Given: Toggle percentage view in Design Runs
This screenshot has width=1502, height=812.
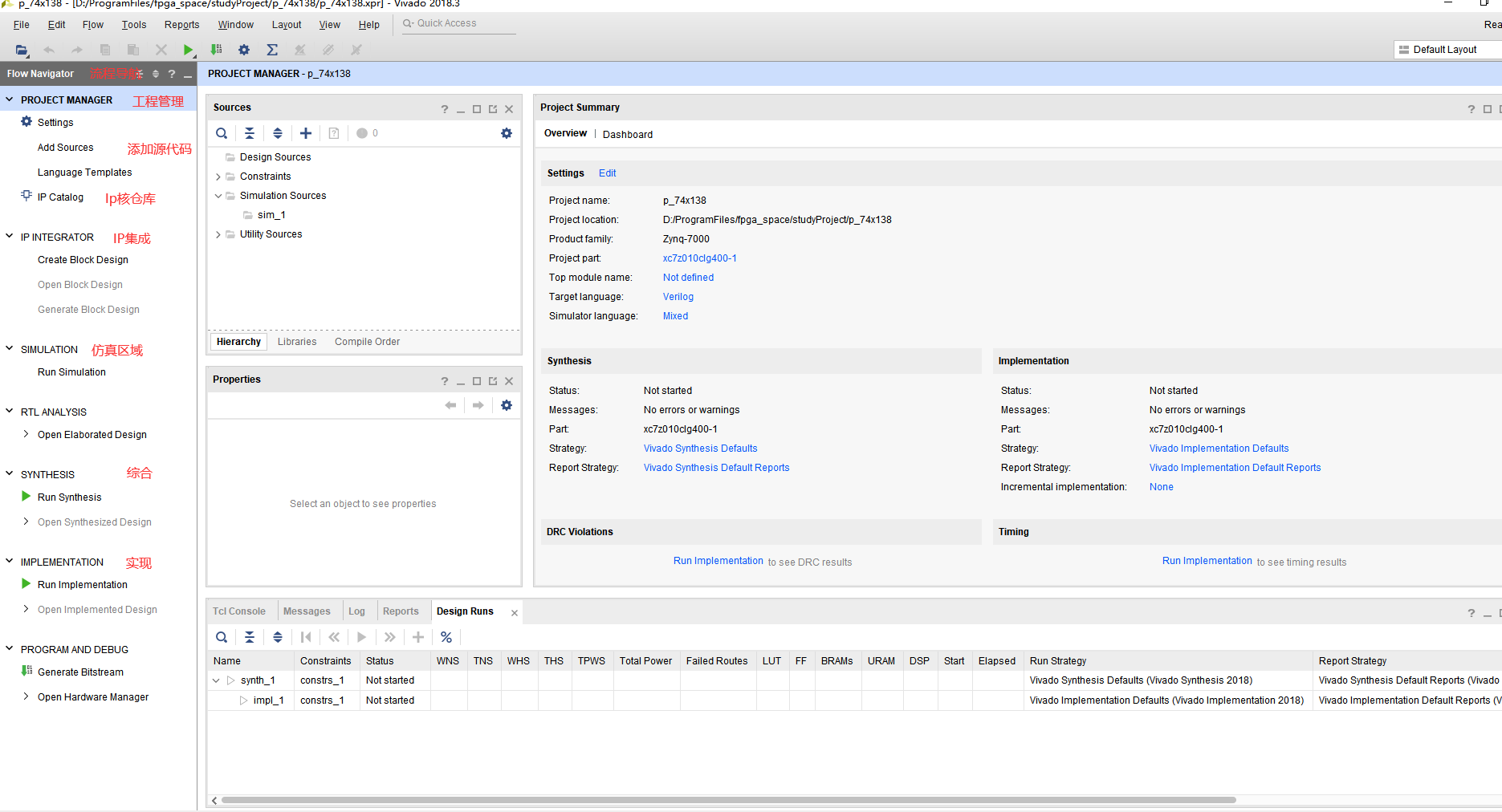Looking at the screenshot, I should point(446,637).
